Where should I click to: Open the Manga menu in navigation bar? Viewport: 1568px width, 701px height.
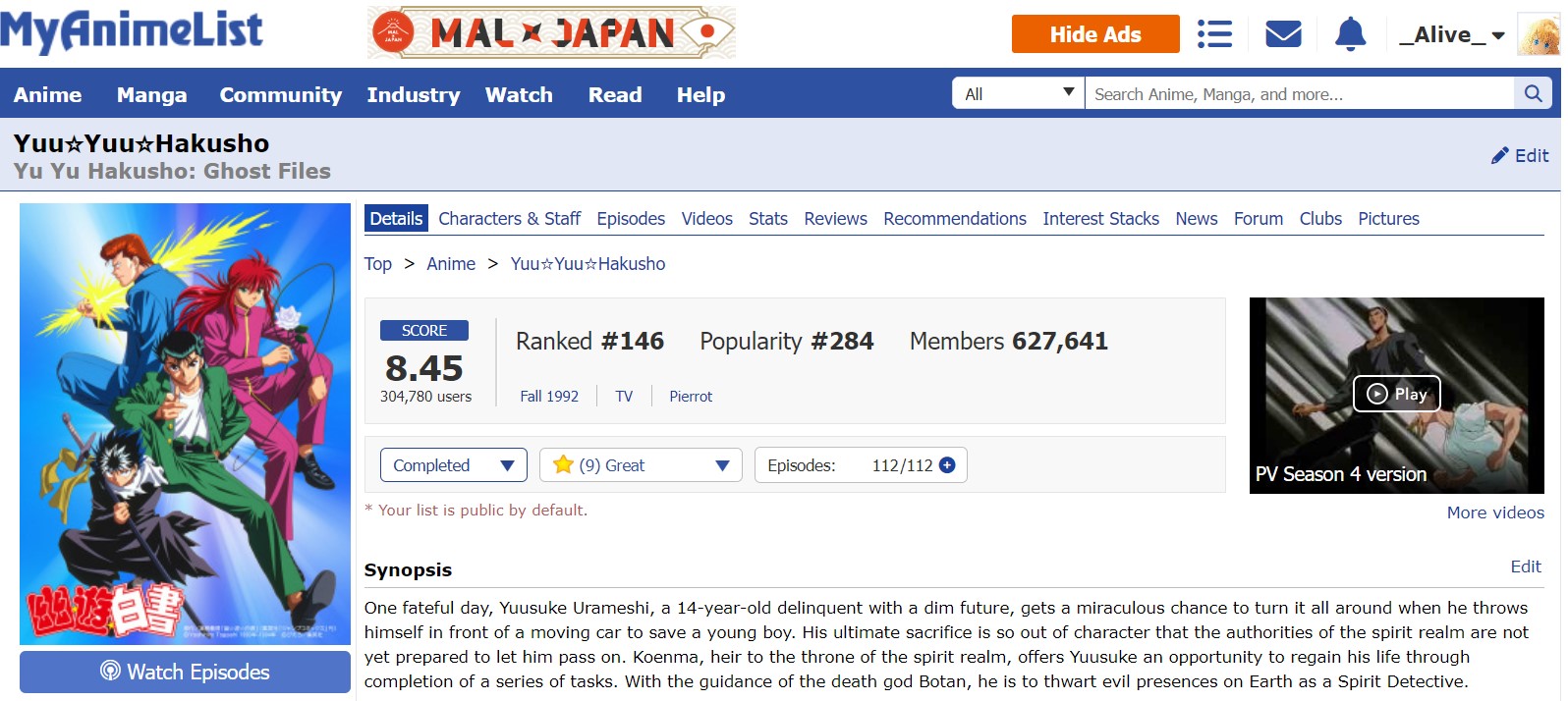pyautogui.click(x=151, y=95)
